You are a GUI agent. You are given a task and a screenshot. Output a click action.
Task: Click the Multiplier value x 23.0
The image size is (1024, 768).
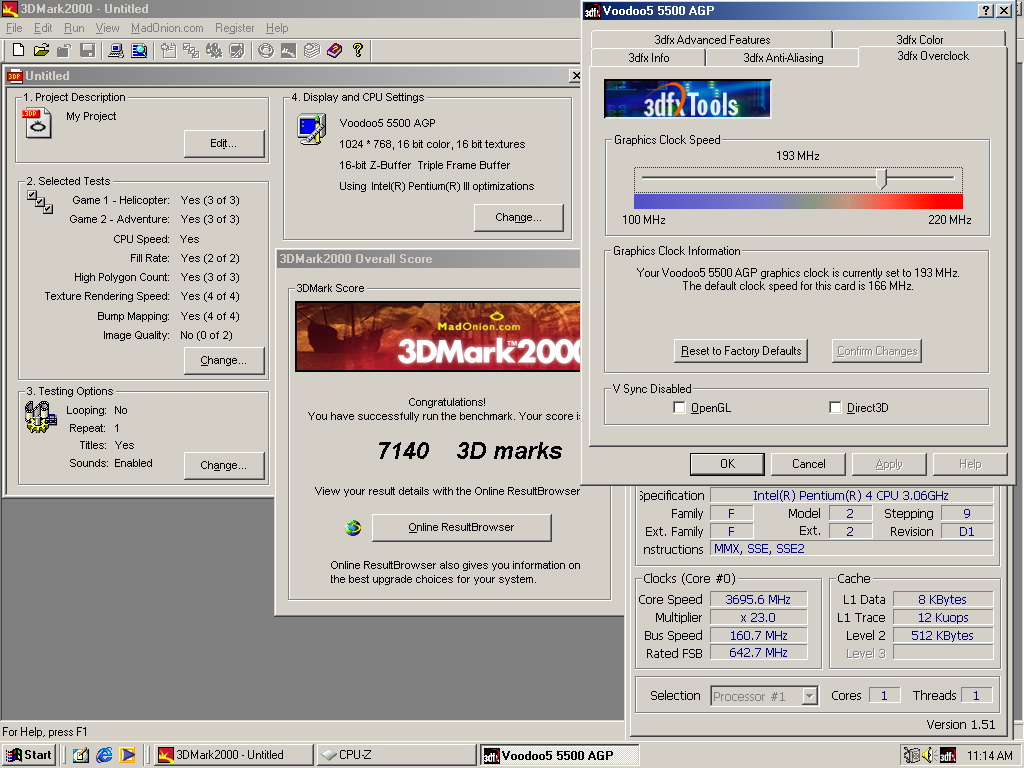click(758, 618)
